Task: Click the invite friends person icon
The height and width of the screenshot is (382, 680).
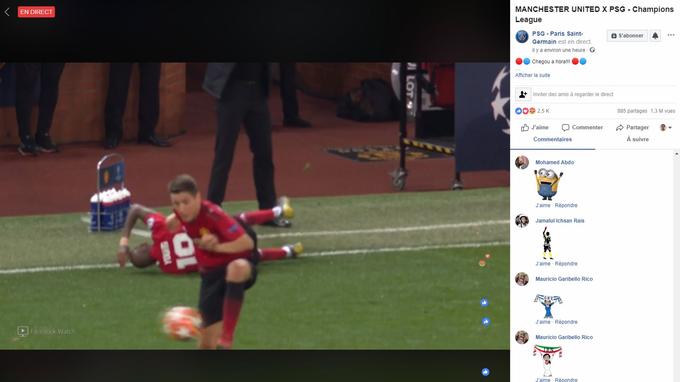Action: click(523, 94)
